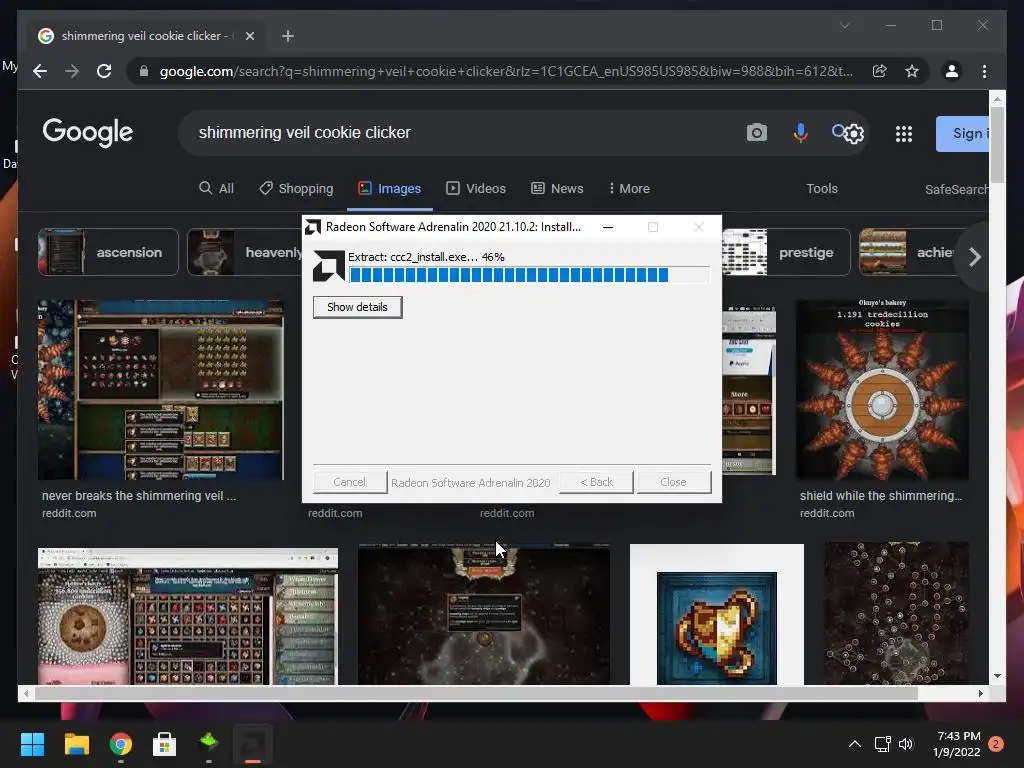The height and width of the screenshot is (768, 1024).
Task: Open Chrome three-dot menu
Action: pyautogui.click(x=984, y=71)
